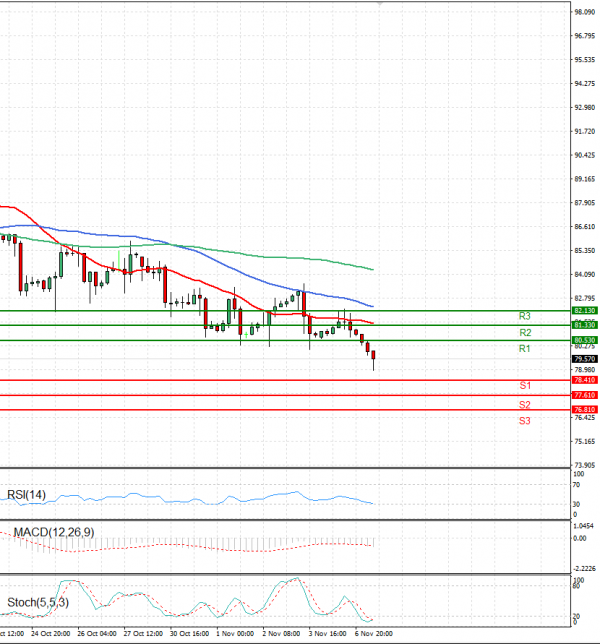Viewport: 600px width, 644px height.
Task: Click the R1 resistance label
Action: (x=524, y=349)
